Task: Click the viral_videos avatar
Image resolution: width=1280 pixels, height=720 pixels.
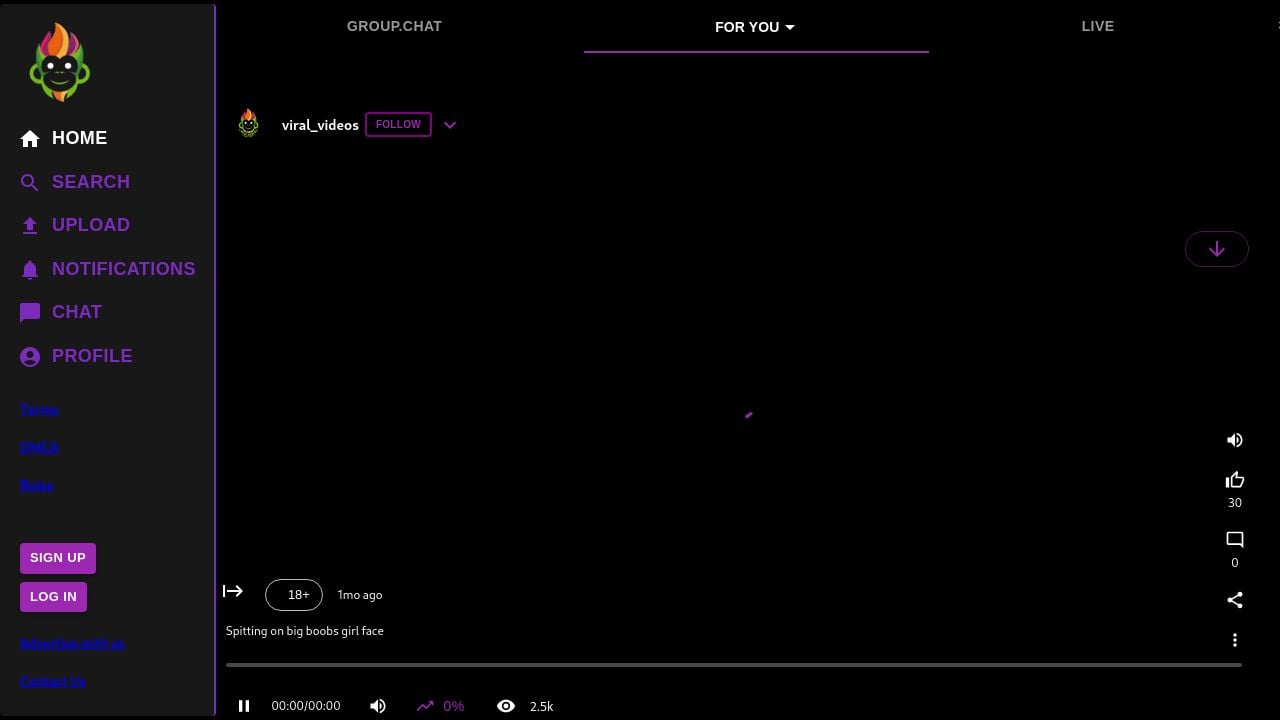Action: coord(249,124)
